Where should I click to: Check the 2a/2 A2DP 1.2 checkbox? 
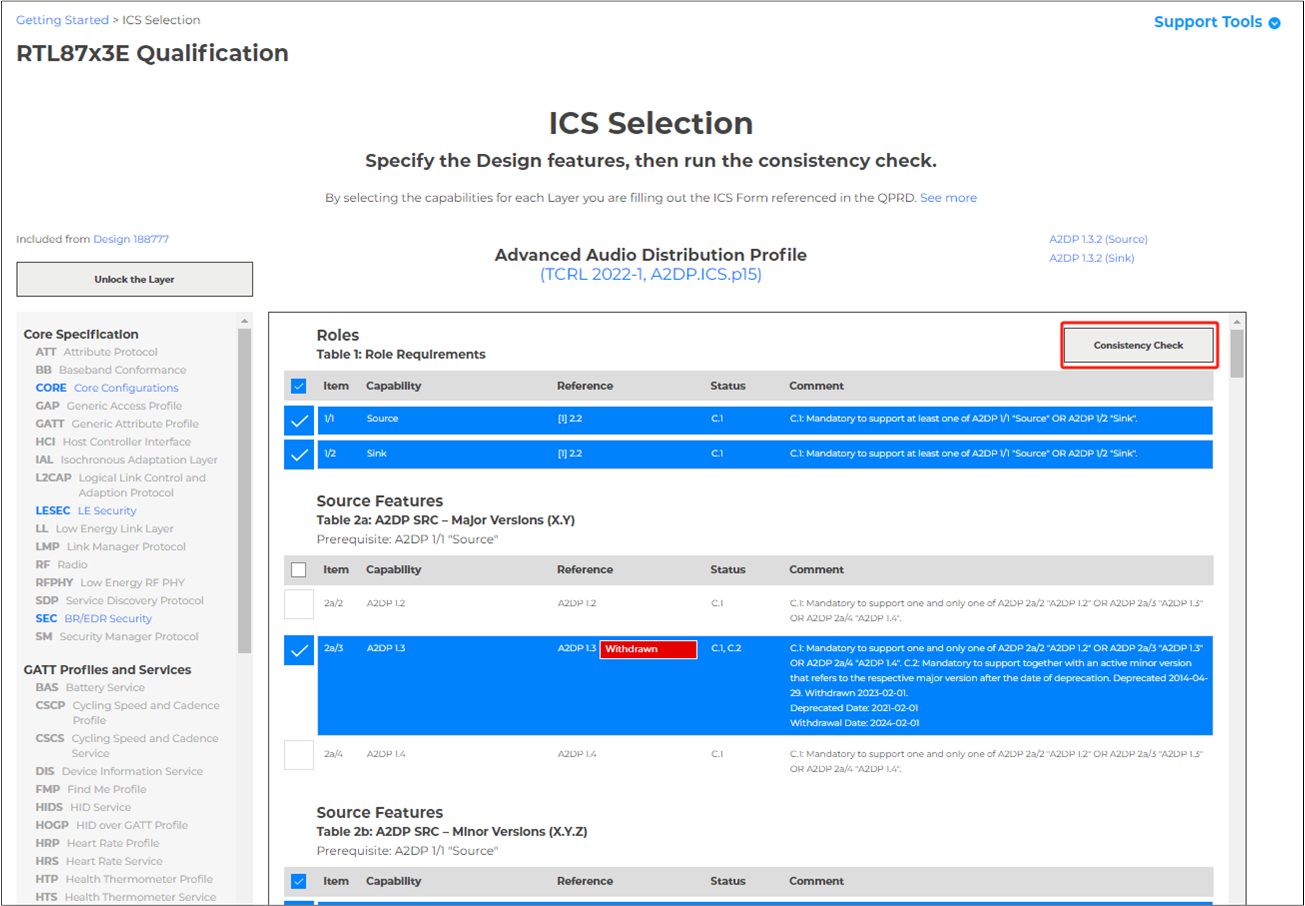pos(299,604)
